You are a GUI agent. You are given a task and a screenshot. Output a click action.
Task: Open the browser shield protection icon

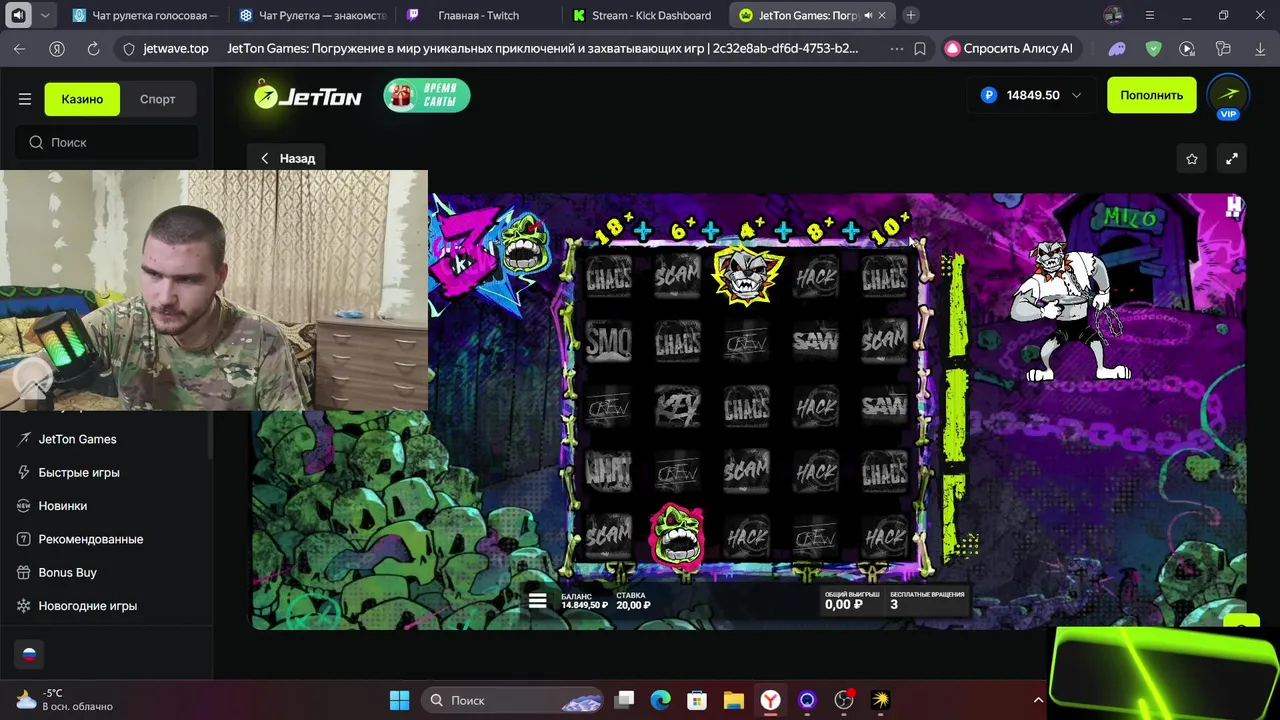pos(1153,48)
